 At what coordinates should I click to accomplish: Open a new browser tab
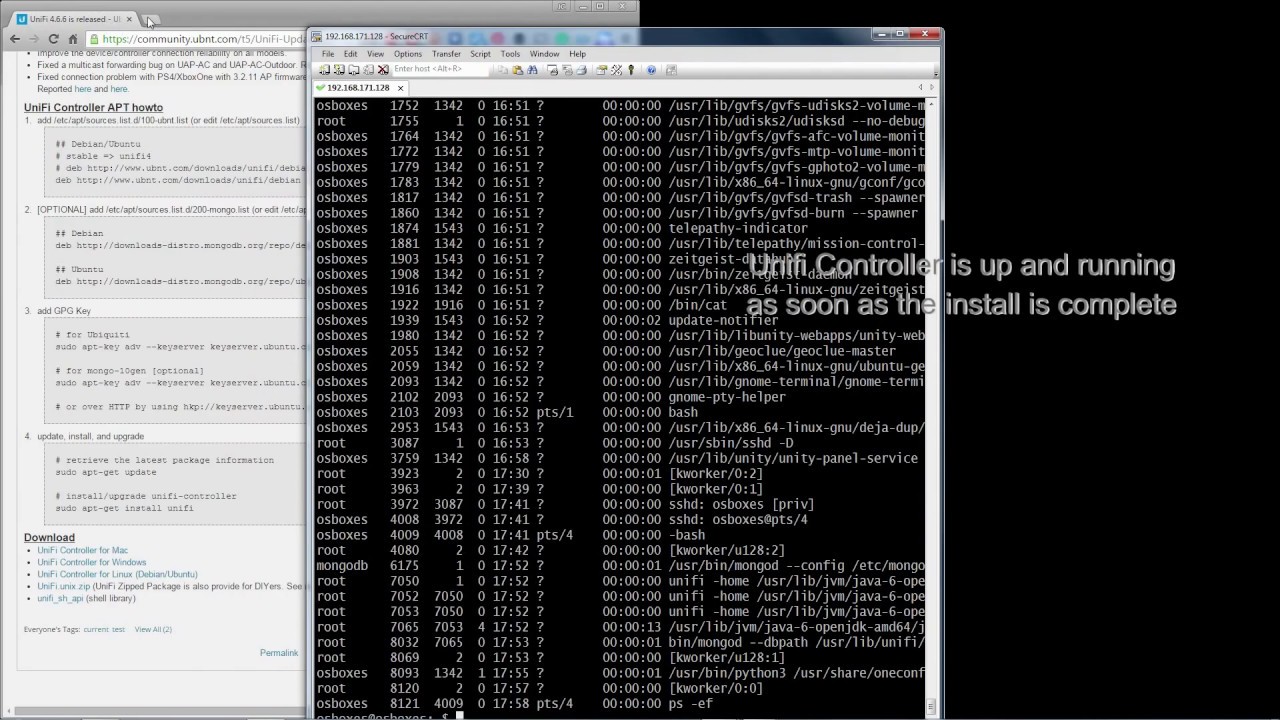(x=150, y=20)
